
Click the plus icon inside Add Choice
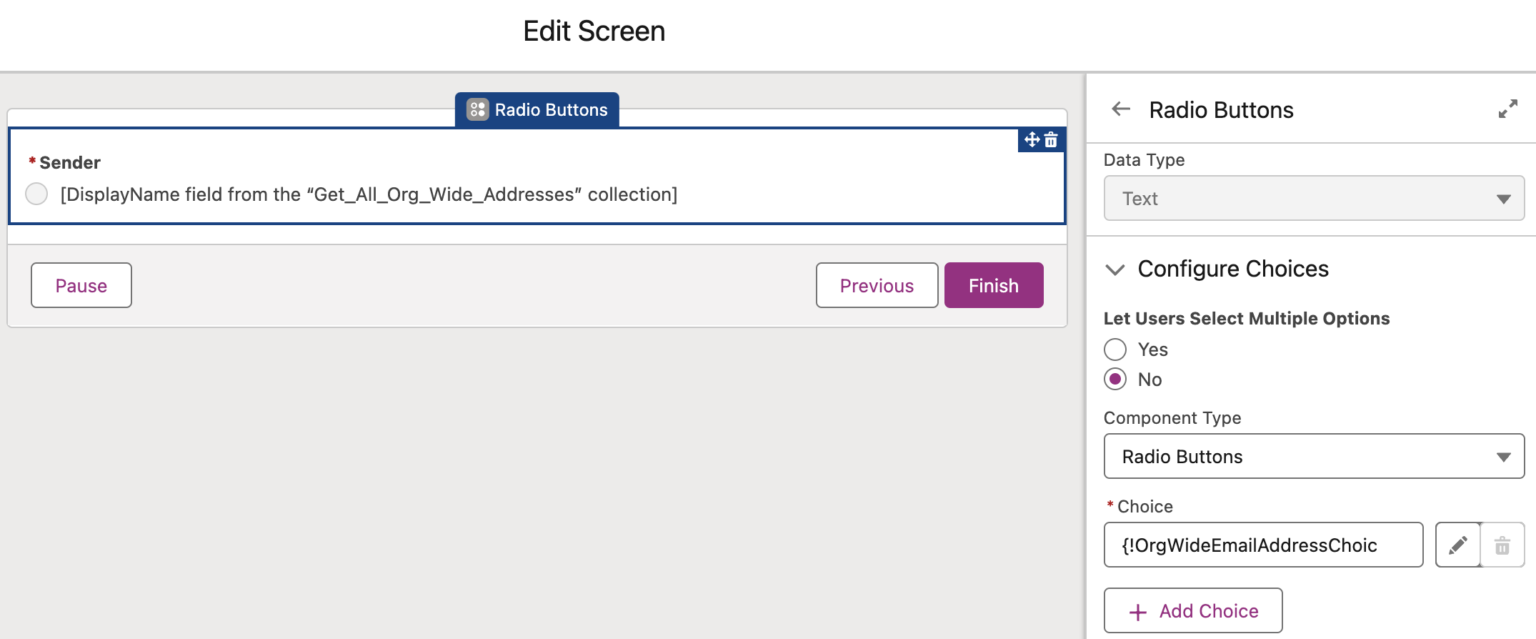pyautogui.click(x=1140, y=611)
